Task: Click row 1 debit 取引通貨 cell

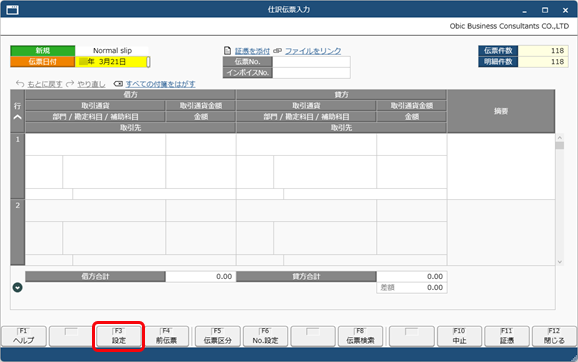Action: click(x=95, y=145)
